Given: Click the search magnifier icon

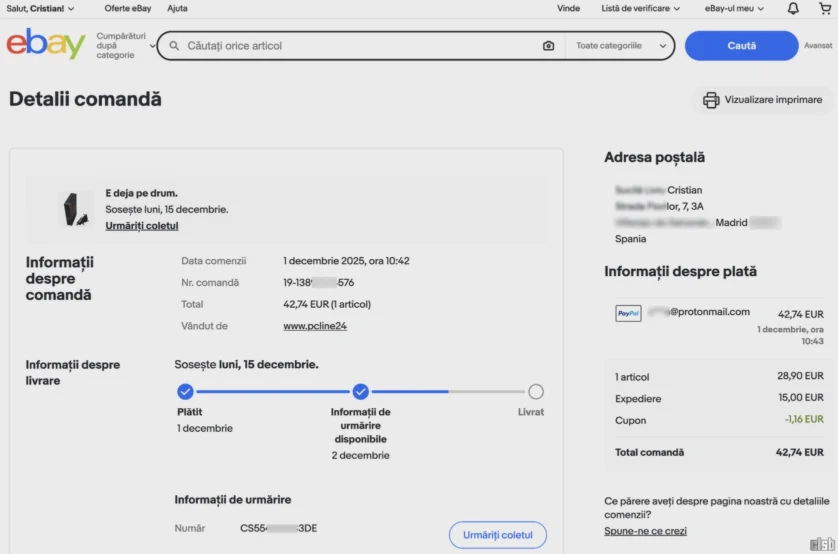Looking at the screenshot, I should pyautogui.click(x=175, y=46).
